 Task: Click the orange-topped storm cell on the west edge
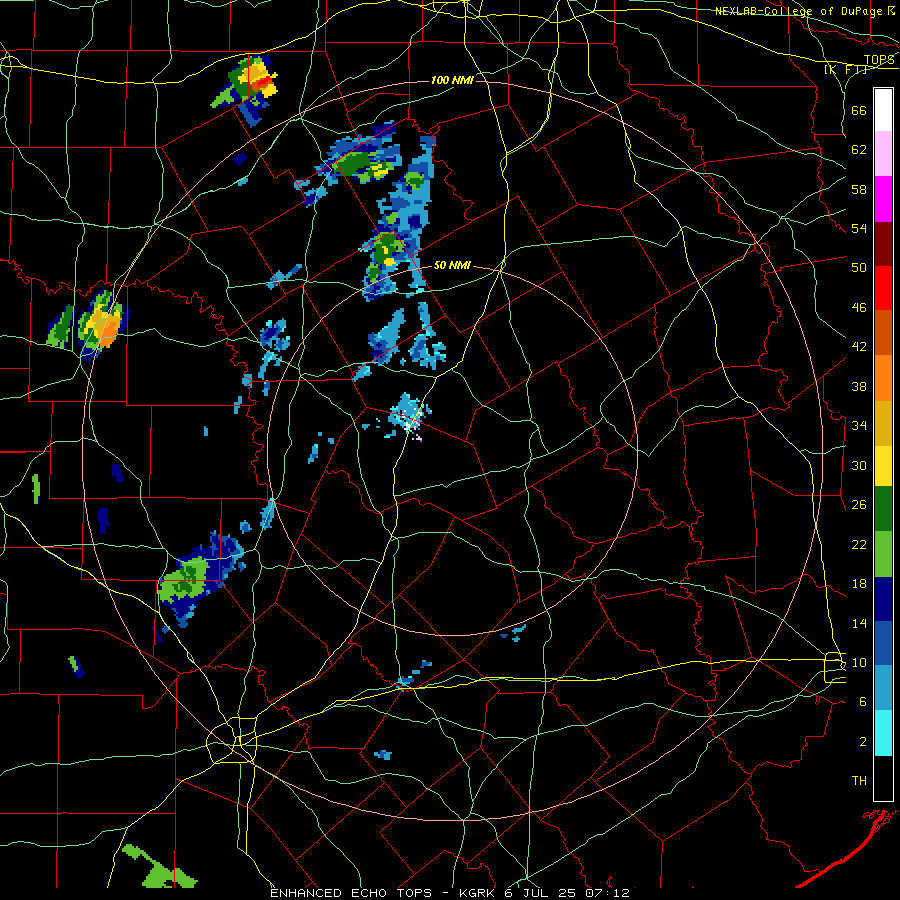(102, 324)
